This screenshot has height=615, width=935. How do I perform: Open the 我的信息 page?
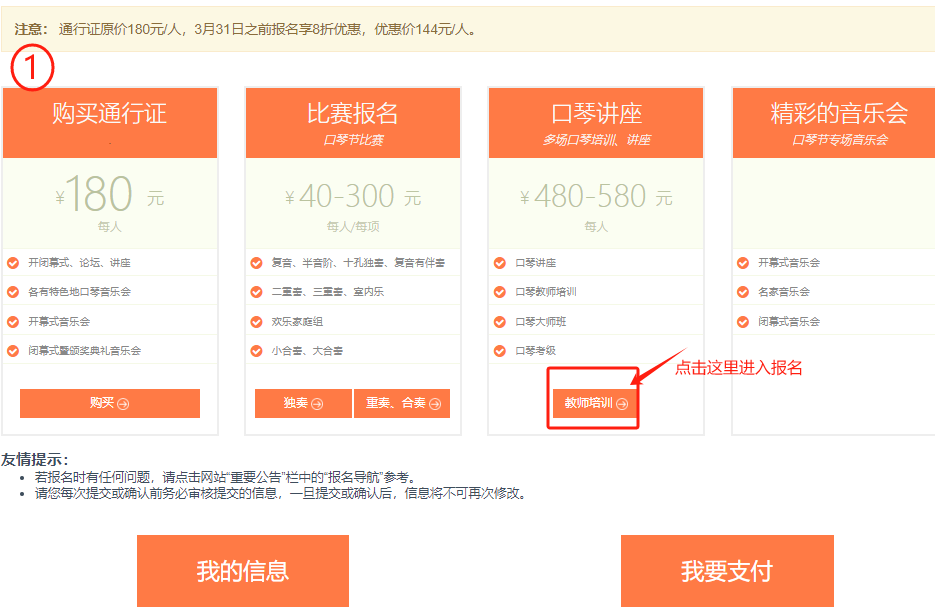tap(243, 571)
